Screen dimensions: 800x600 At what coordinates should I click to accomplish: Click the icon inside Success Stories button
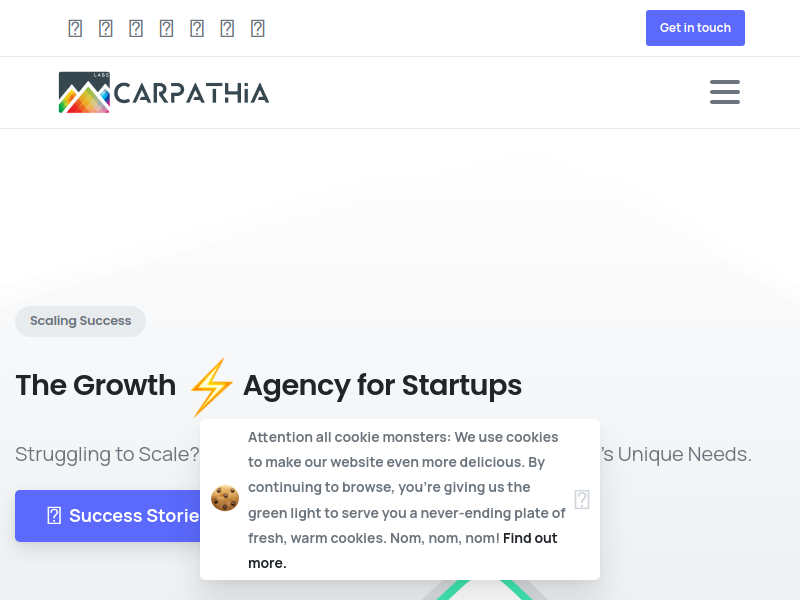click(54, 516)
